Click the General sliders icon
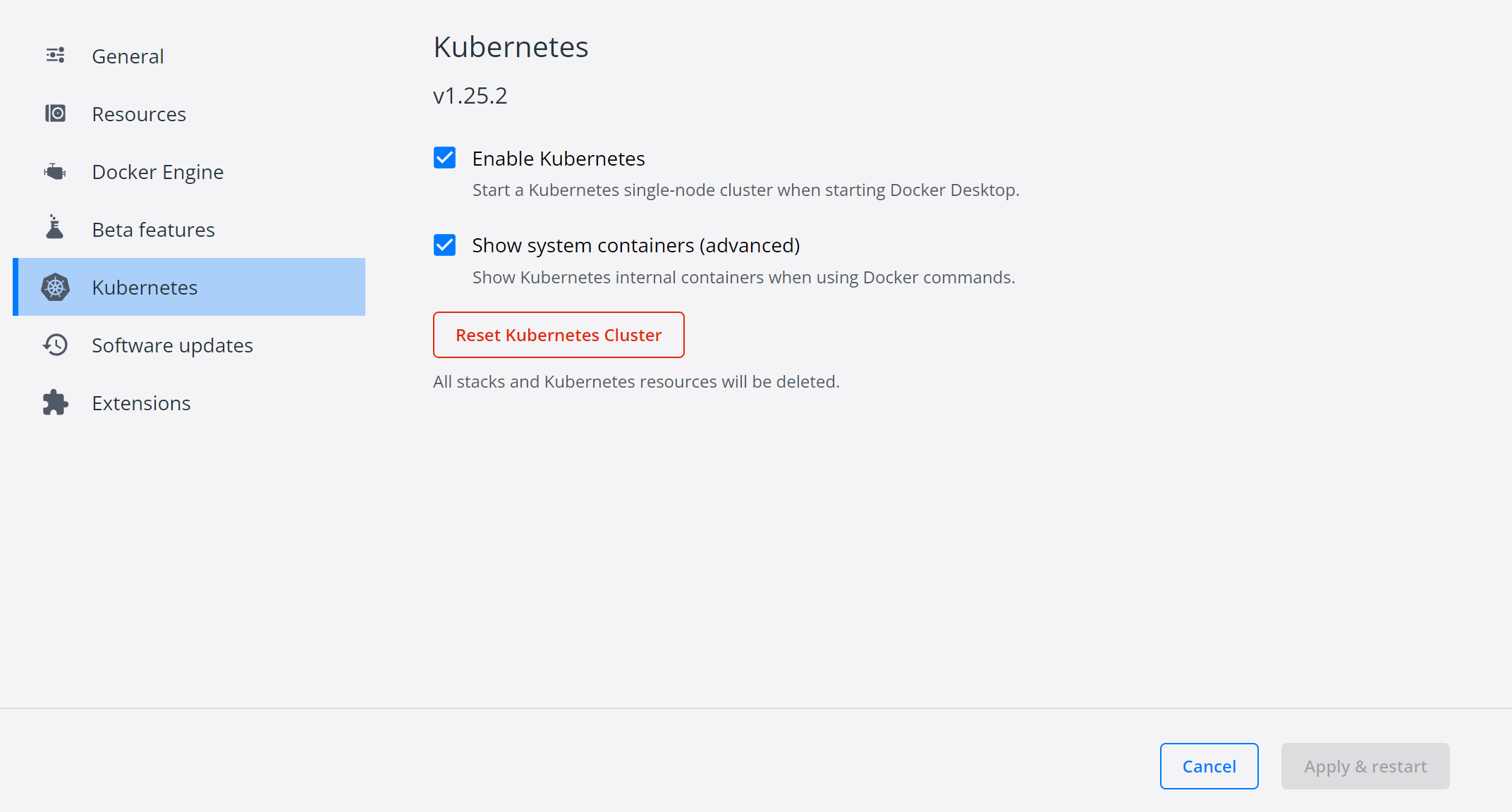This screenshot has width=1512, height=812. (x=55, y=55)
